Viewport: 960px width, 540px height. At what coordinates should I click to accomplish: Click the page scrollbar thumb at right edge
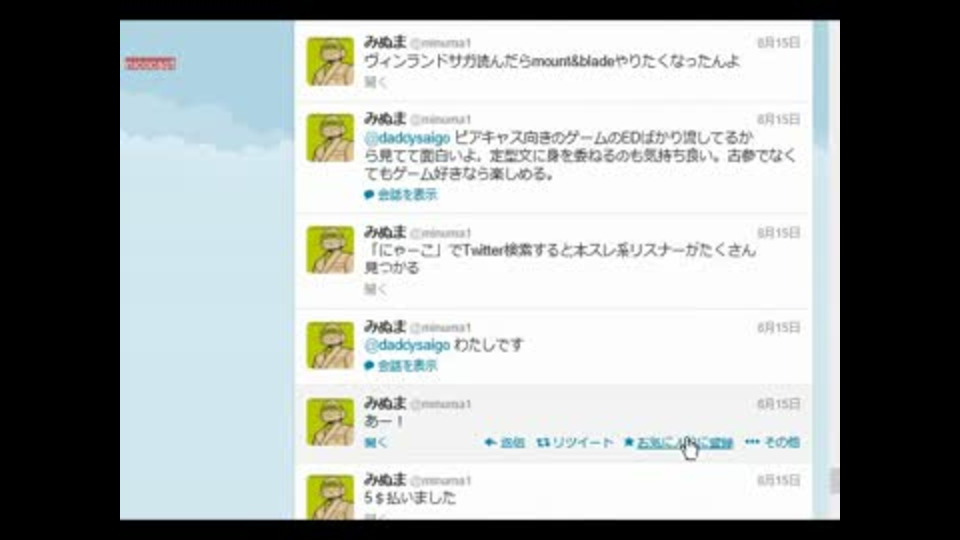(834, 481)
